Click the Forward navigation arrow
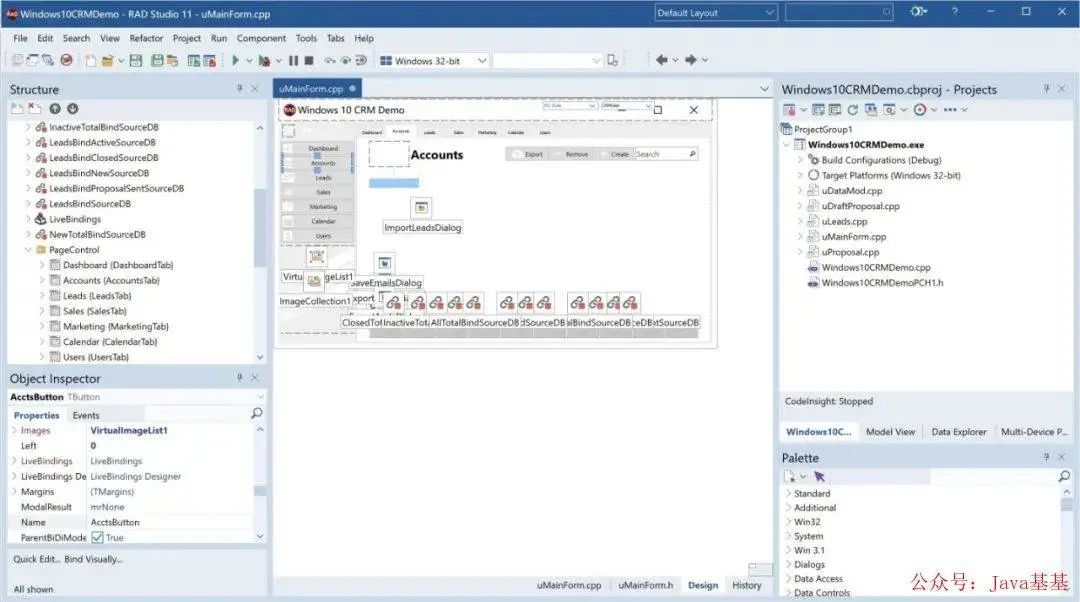 (691, 60)
